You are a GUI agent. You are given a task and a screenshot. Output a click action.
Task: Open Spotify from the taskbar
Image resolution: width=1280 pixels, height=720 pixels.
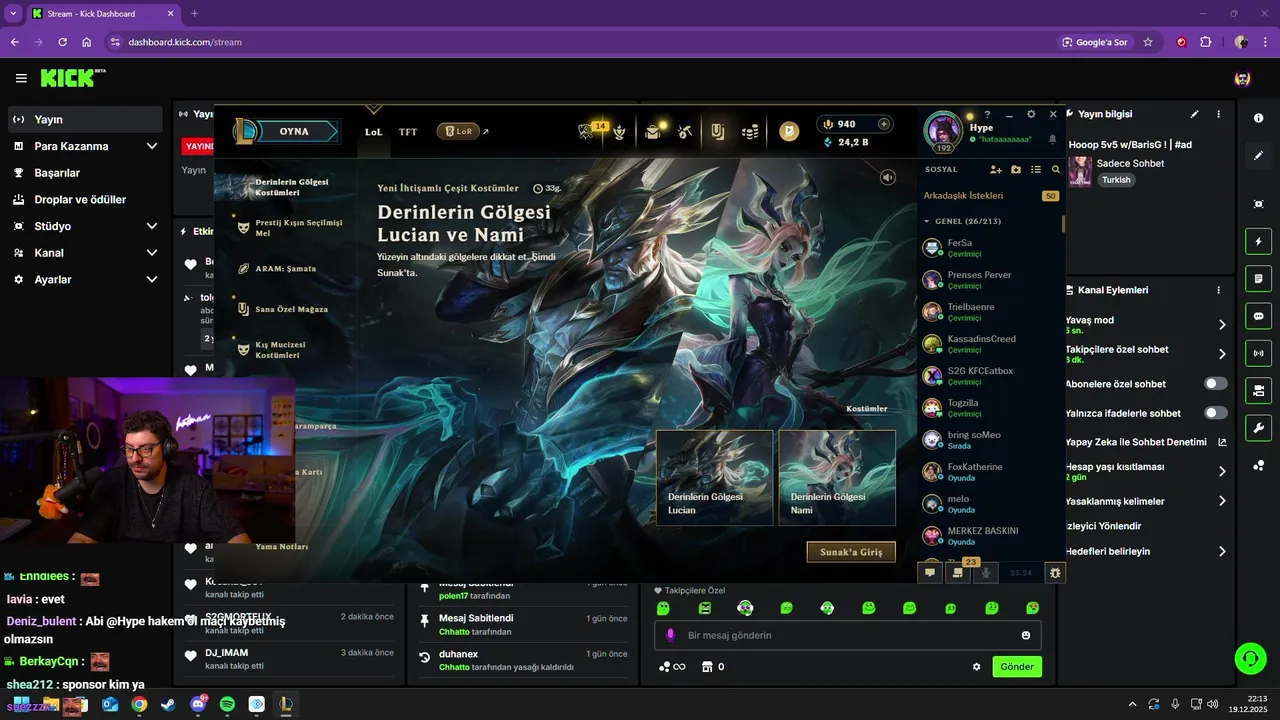coord(227,704)
